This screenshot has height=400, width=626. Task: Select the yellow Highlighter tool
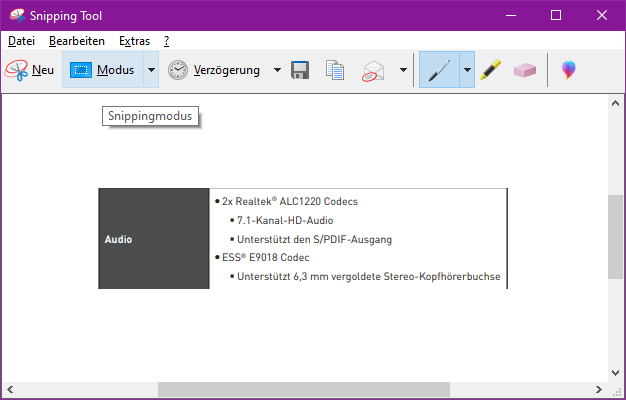pos(490,70)
